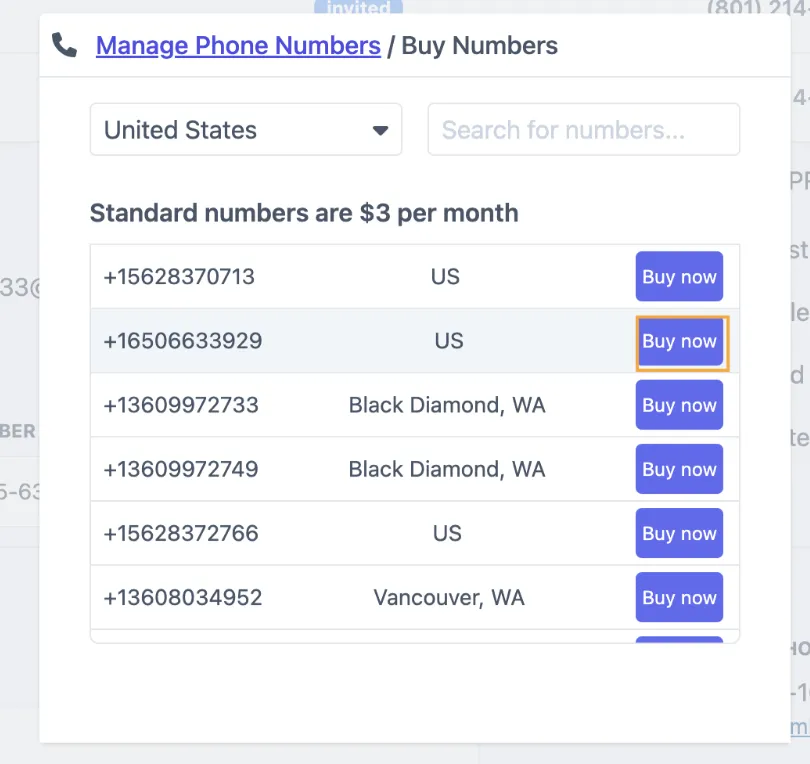Open the Manage Phone Numbers link

pyautogui.click(x=238, y=45)
